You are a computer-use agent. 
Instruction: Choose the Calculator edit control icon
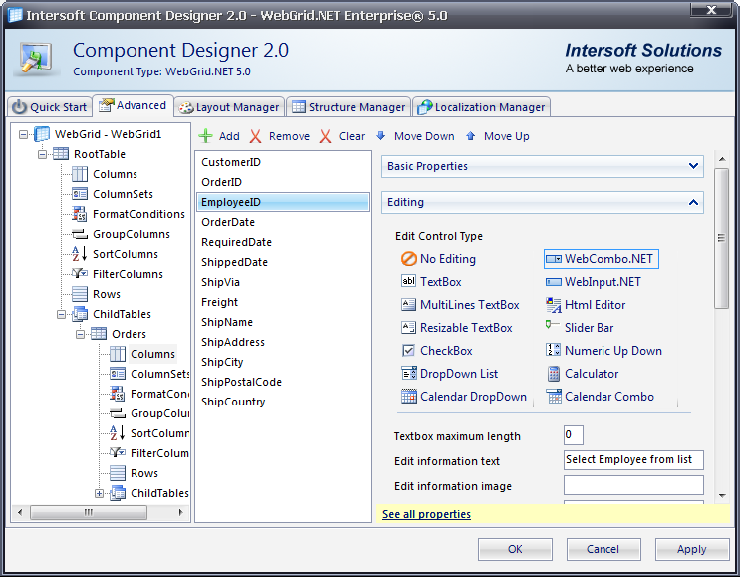click(x=554, y=374)
